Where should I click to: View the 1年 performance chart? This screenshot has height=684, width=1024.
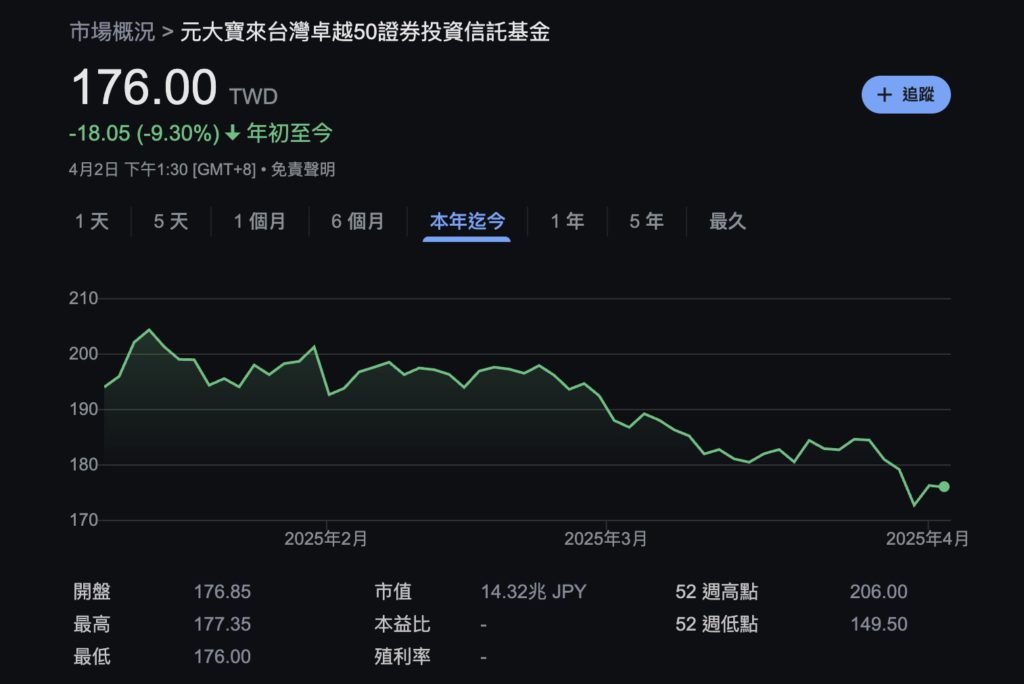(x=567, y=222)
